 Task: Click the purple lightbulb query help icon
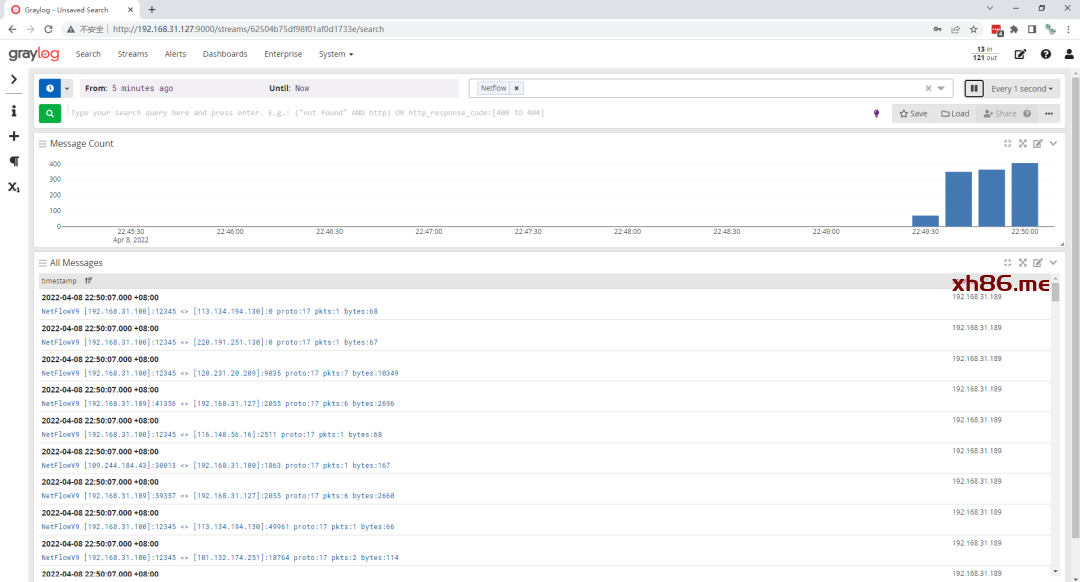877,113
